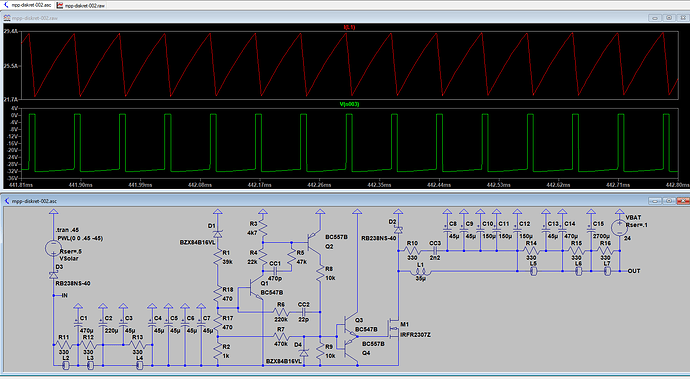The width and height of the screenshot is (690, 379).
Task: Select the L7 ferrite bead symbol
Action: coord(607,271)
